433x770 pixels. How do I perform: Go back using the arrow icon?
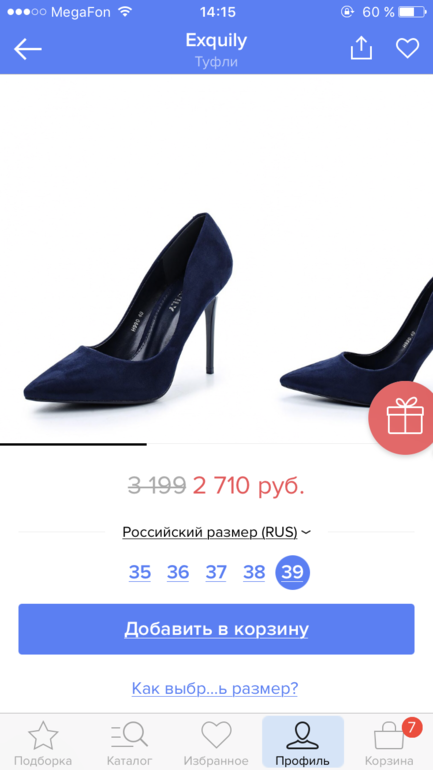pyautogui.click(x=28, y=49)
